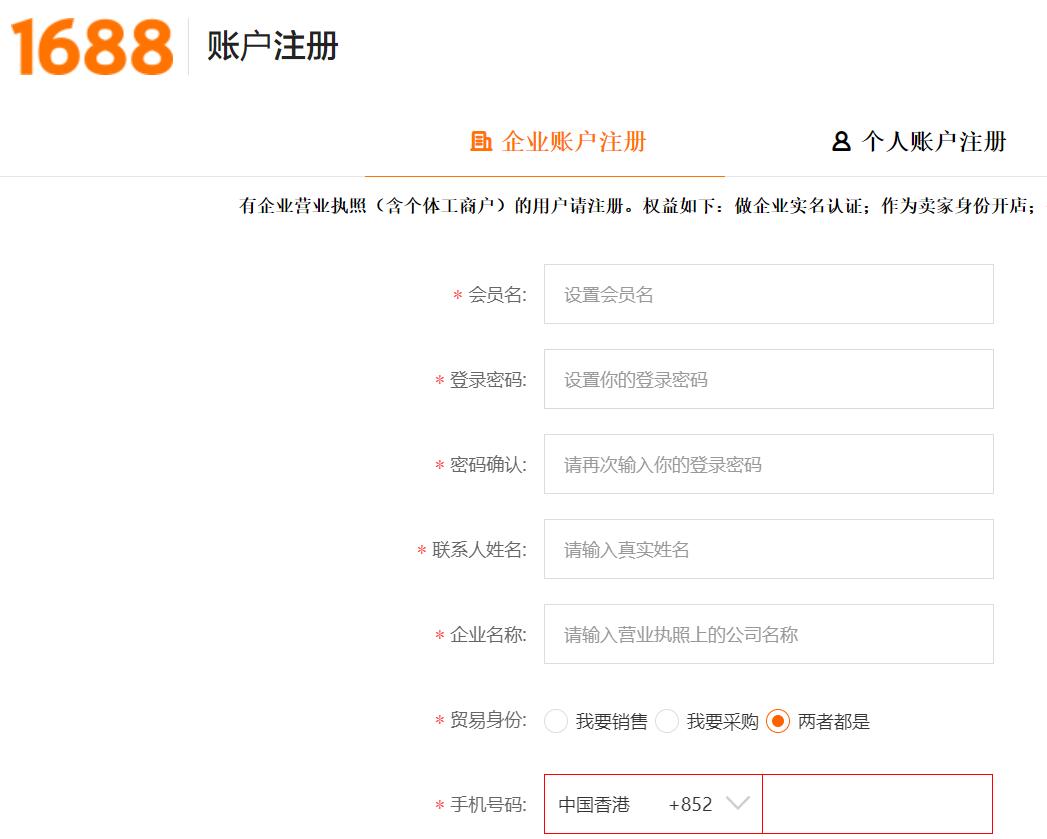Click the person icon beside 个人账户注册
Screen dimensions: 1047x839
[x=841, y=141]
